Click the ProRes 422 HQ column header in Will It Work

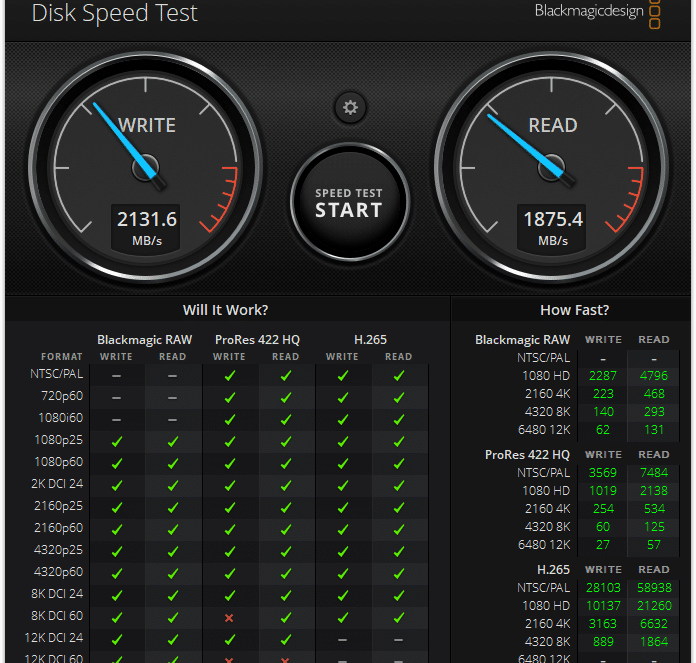point(257,339)
